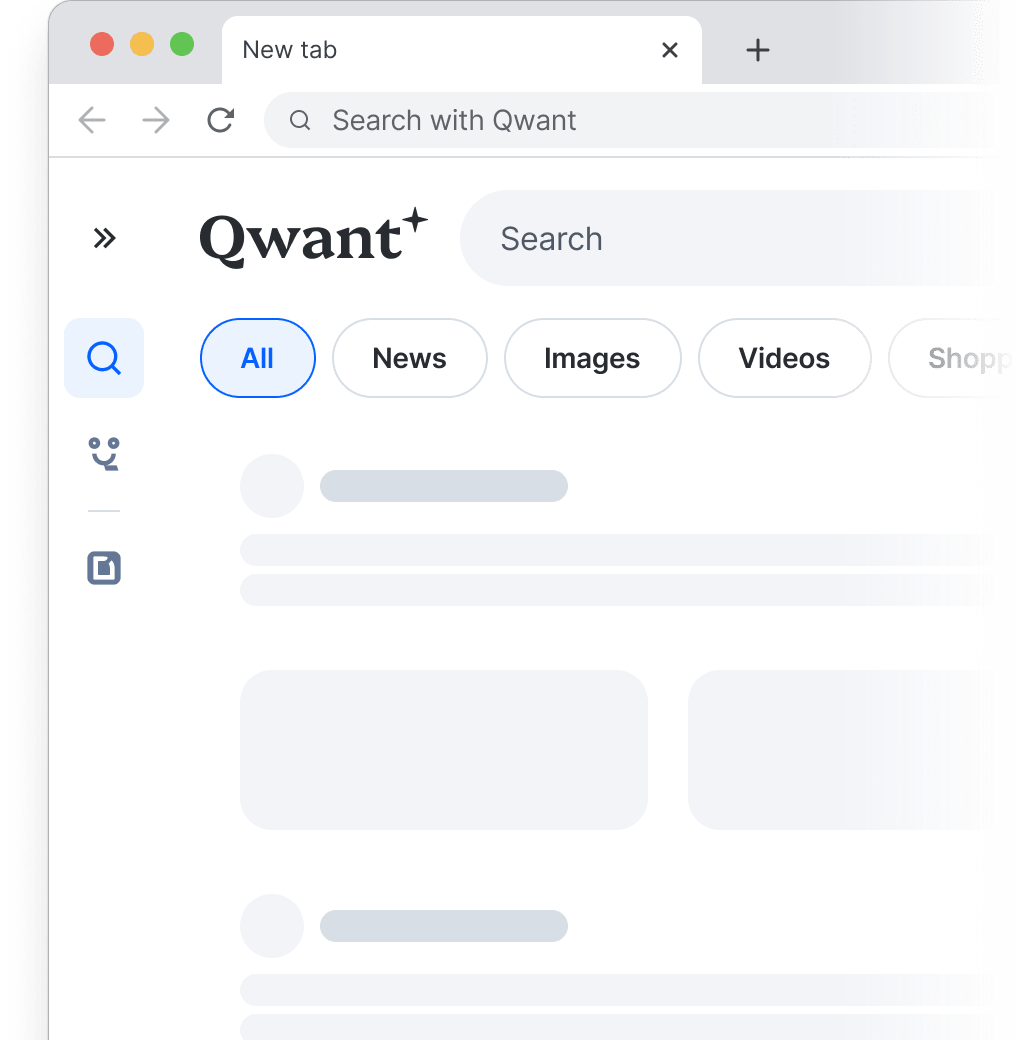Click the green macOS zoom button
The width and height of the screenshot is (1016, 1040).
[181, 44]
